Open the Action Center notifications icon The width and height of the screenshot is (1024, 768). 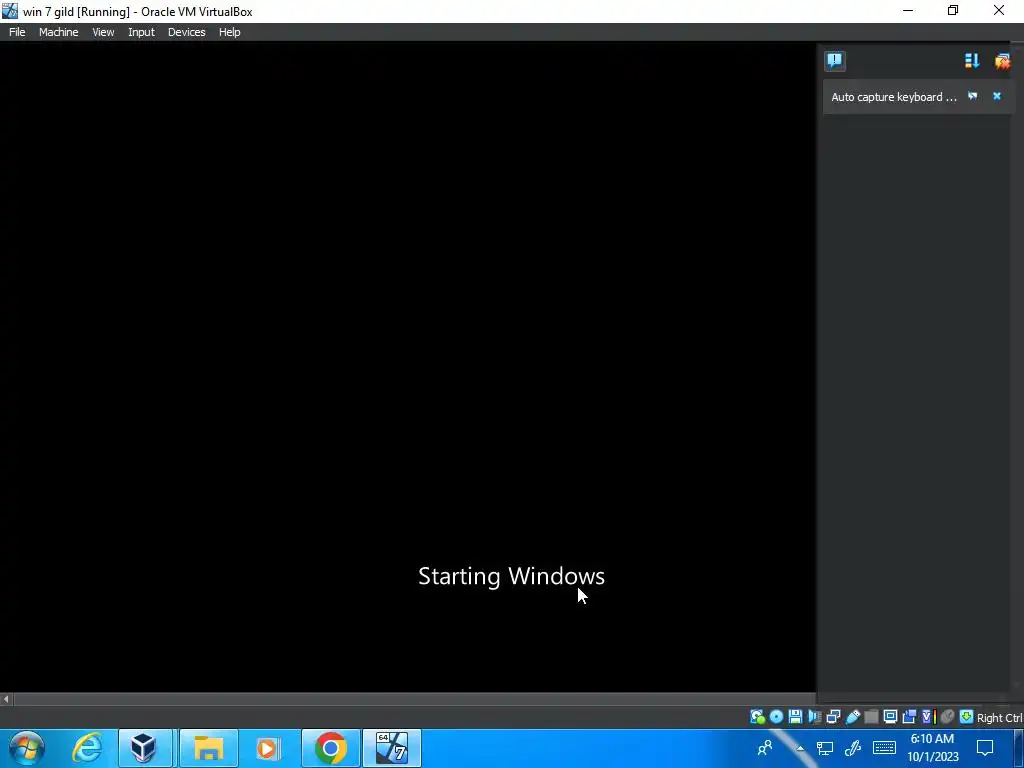[985, 748]
